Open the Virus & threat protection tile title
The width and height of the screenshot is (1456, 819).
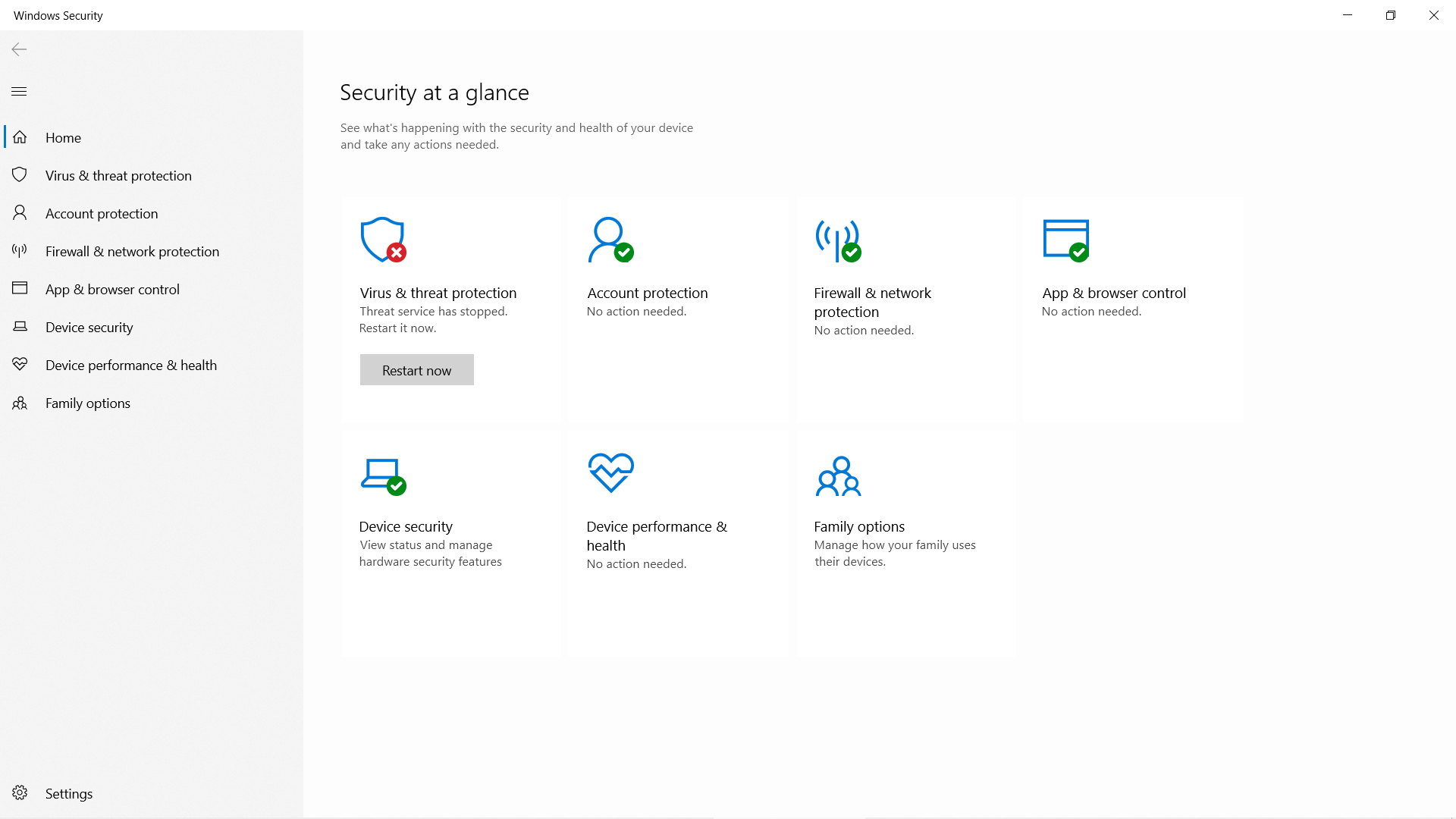click(x=438, y=293)
